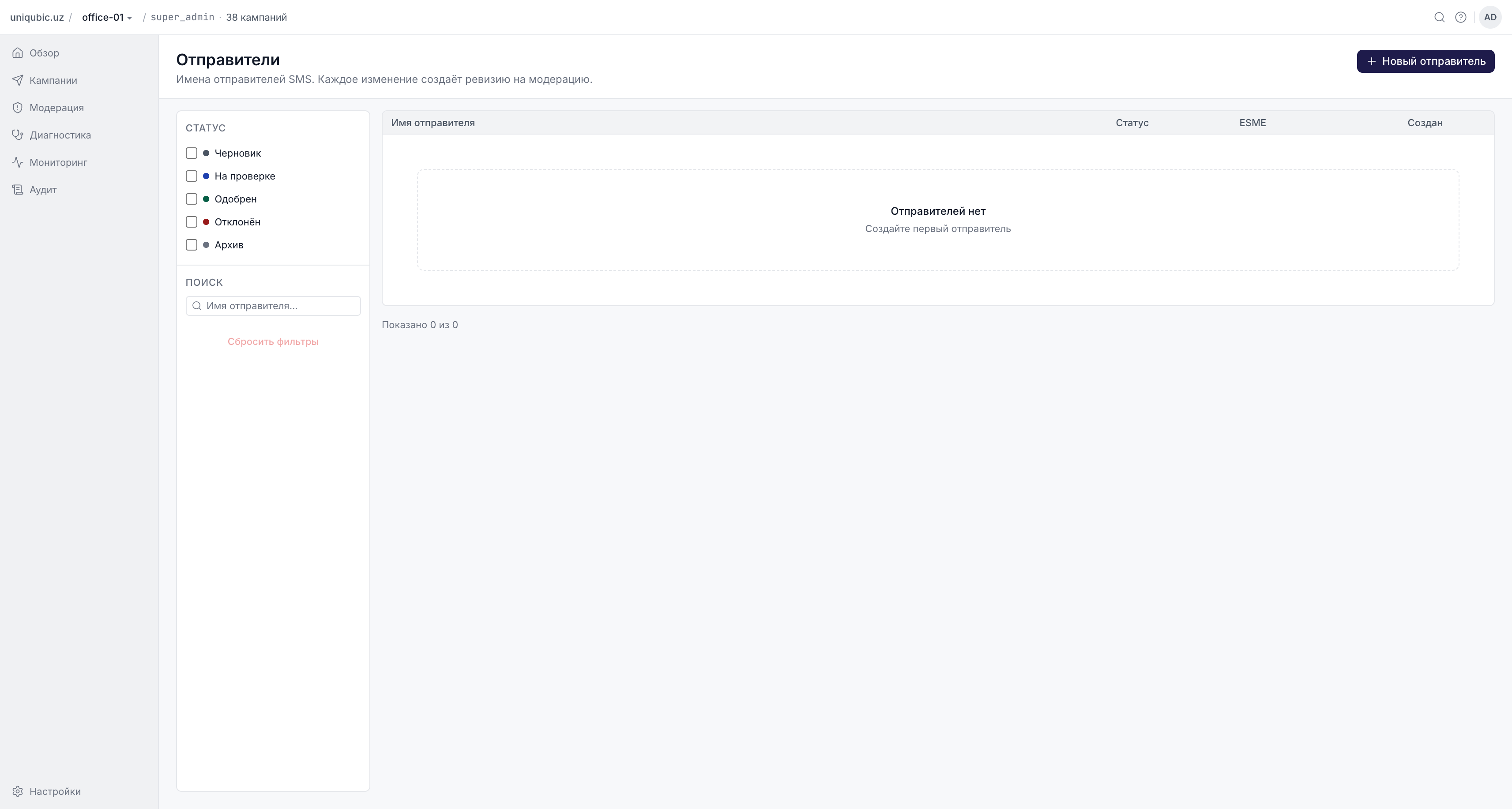Open Настройки via the gear icon
Screen dimensions: 1512x809
tap(18, 791)
